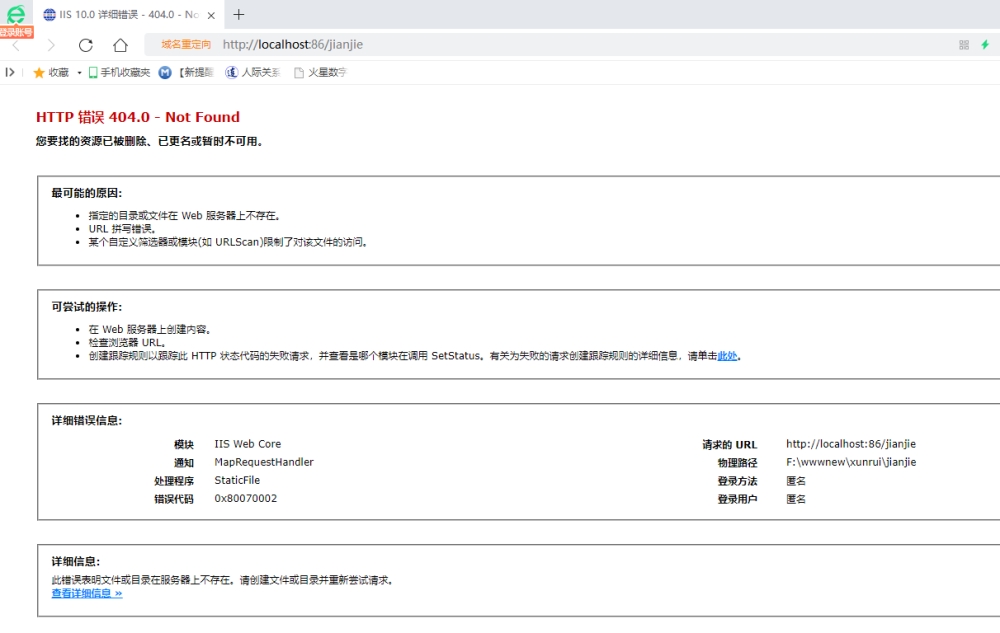Image resolution: width=1000 pixels, height=633 pixels.
Task: Click the 详细错误信息 heading
Action: (87, 421)
